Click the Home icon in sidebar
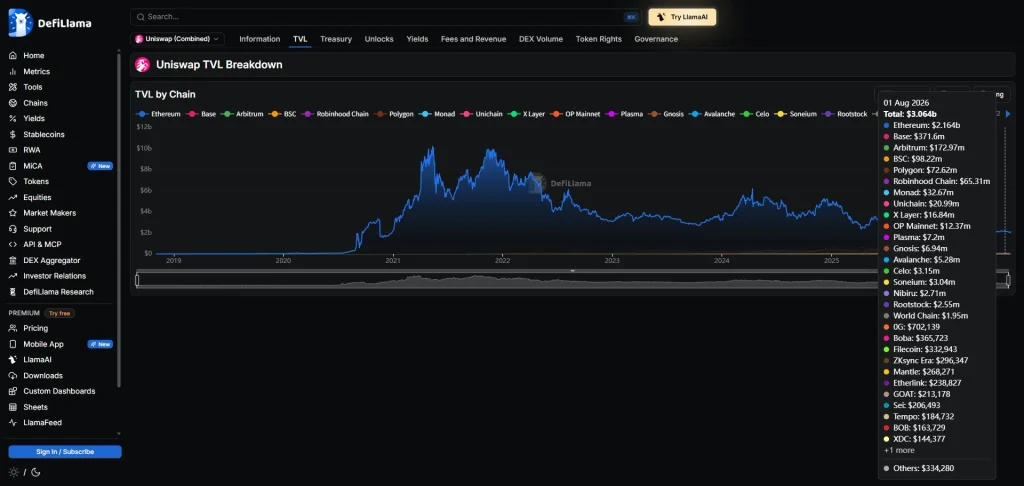The image size is (1024, 486). (x=12, y=56)
